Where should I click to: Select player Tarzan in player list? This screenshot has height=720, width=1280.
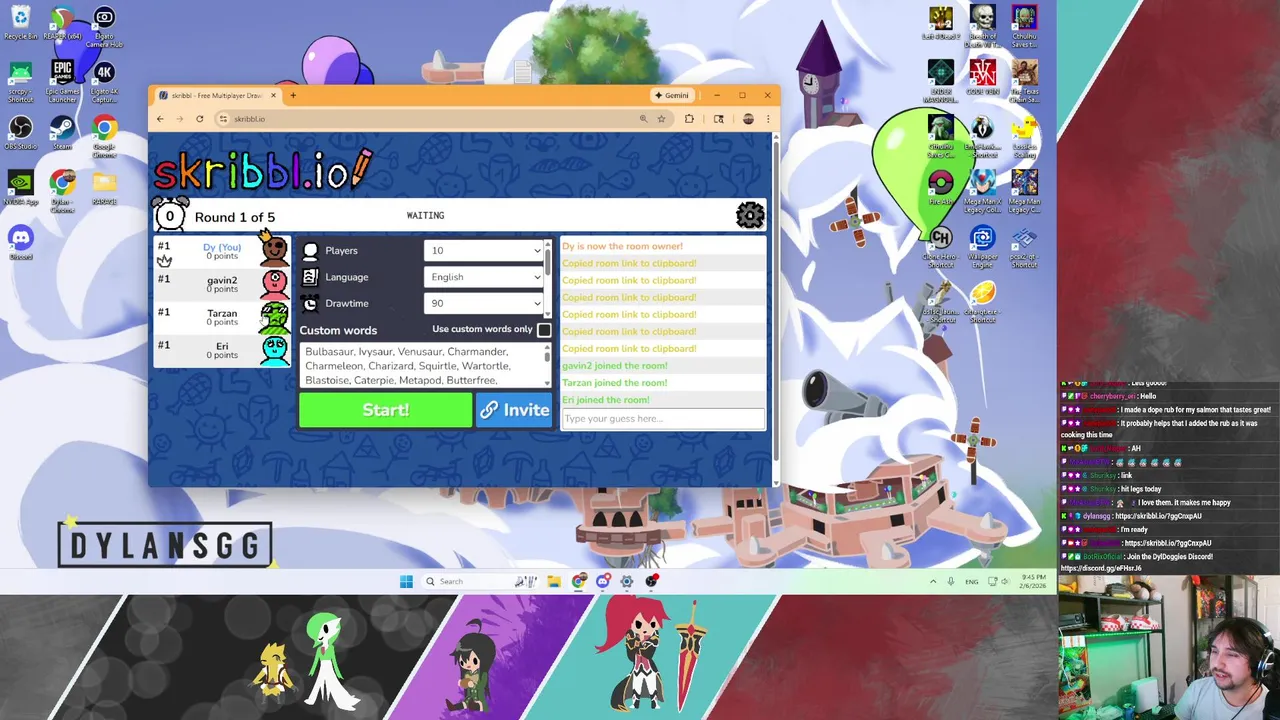tap(222, 317)
